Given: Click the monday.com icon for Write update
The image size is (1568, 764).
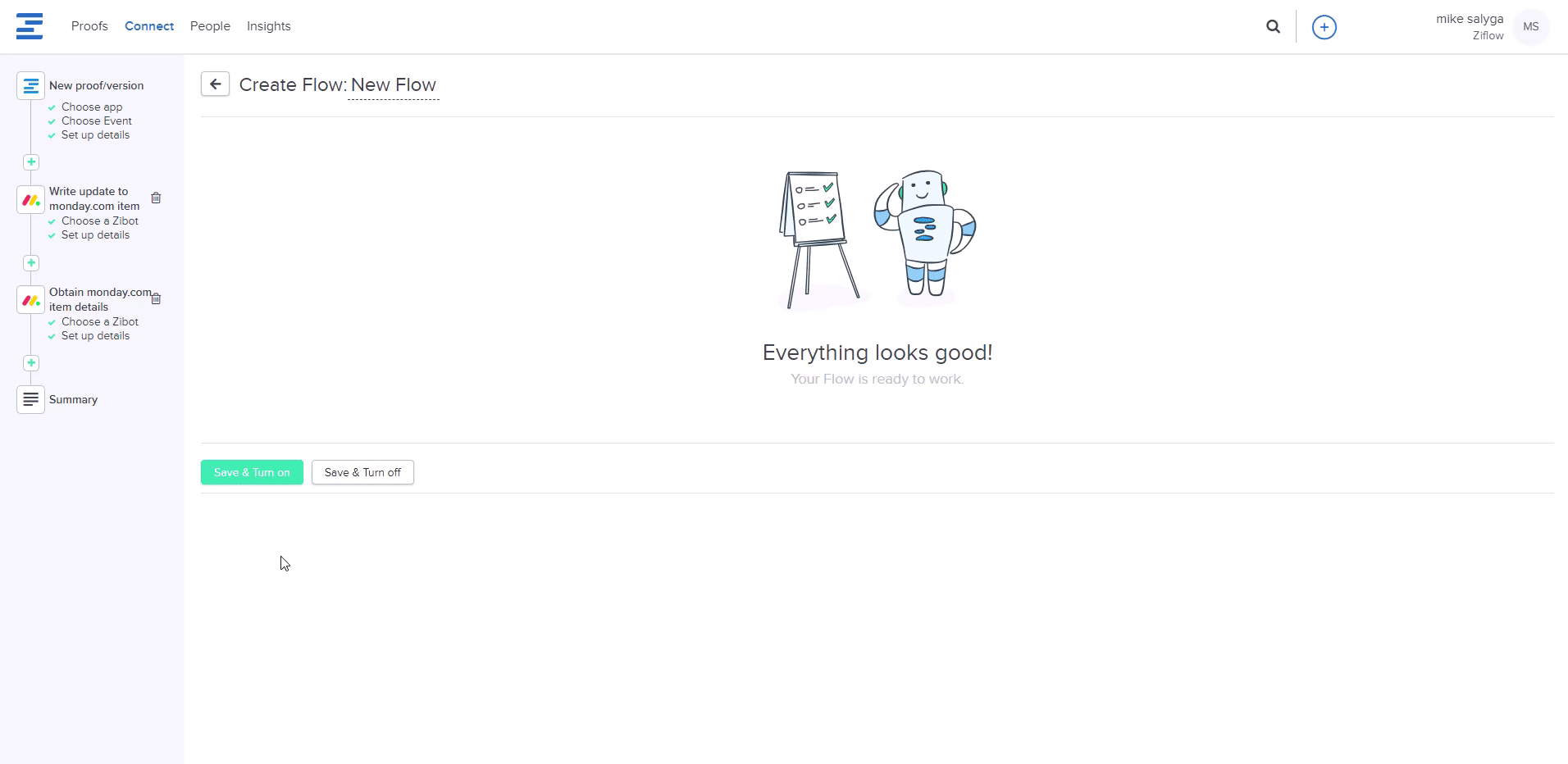Looking at the screenshot, I should click(x=30, y=199).
